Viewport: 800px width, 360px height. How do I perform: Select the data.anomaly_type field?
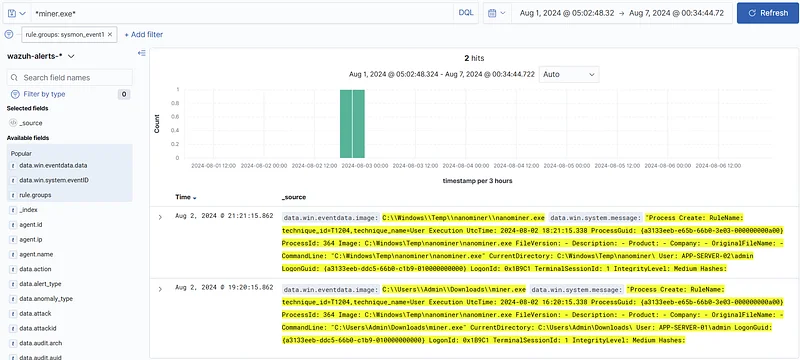pyautogui.click(x=46, y=299)
